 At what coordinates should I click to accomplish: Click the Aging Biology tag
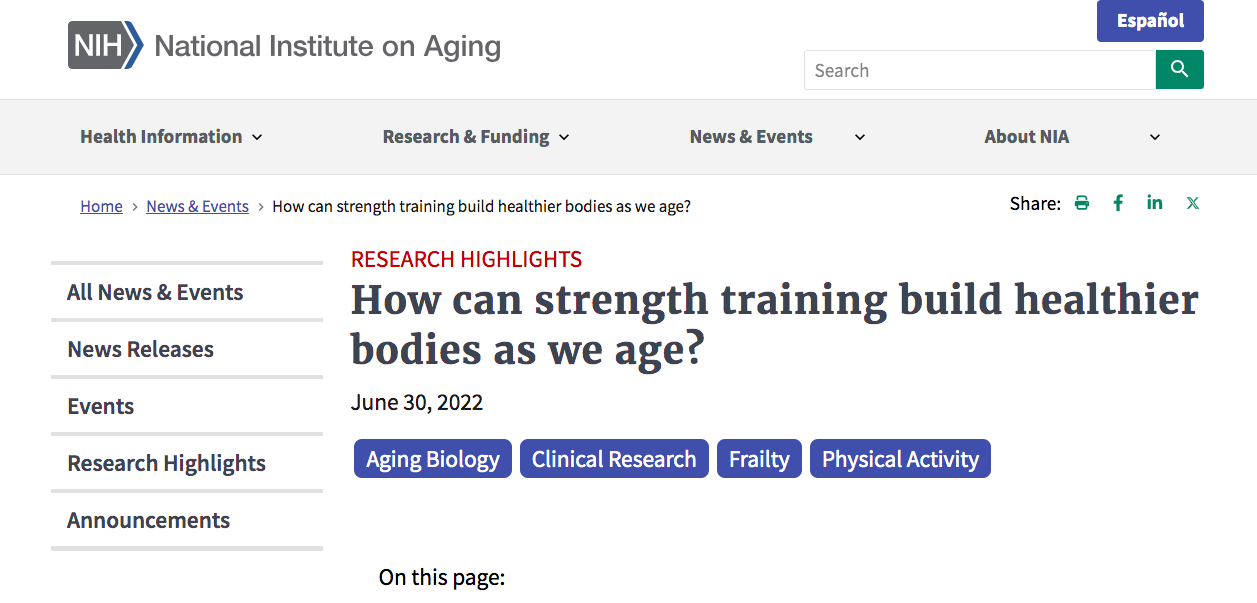coord(433,459)
